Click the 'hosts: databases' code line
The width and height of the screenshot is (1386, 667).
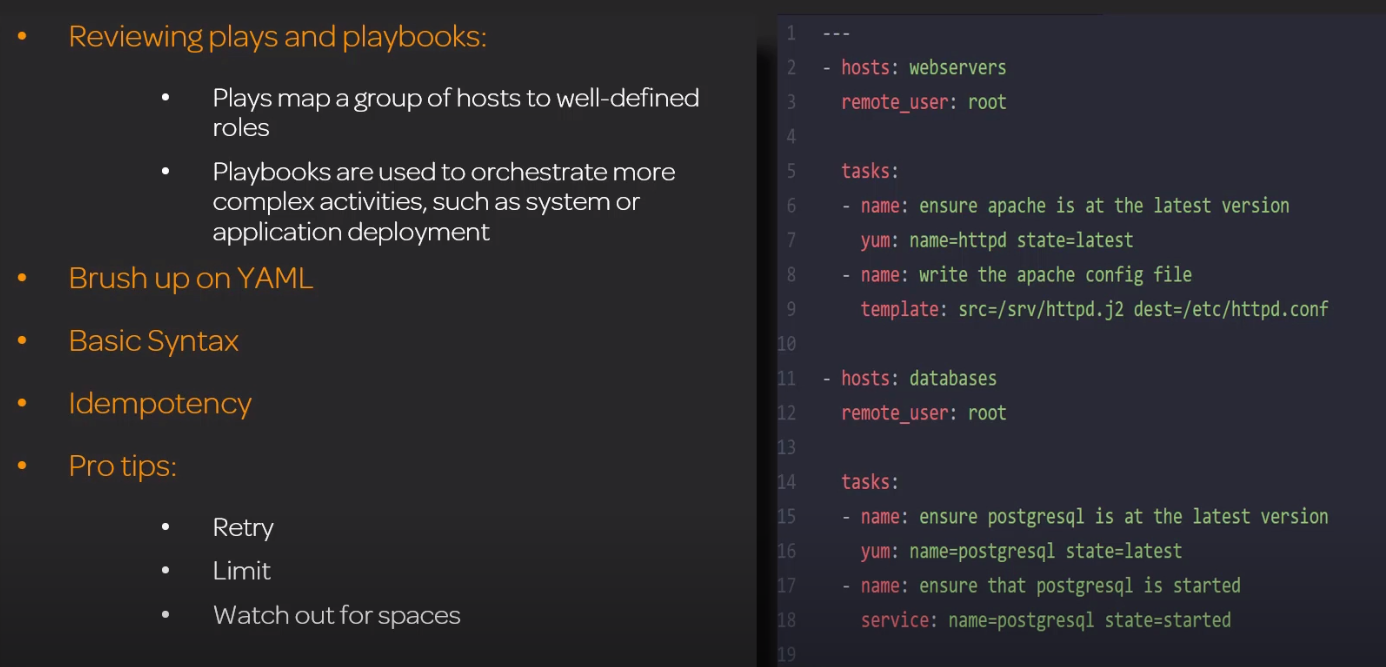pyautogui.click(x=918, y=378)
